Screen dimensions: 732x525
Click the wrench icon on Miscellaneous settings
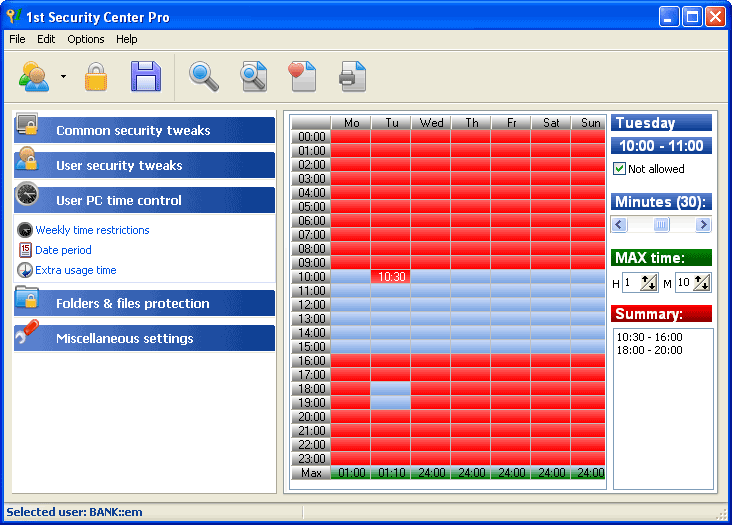point(27,331)
